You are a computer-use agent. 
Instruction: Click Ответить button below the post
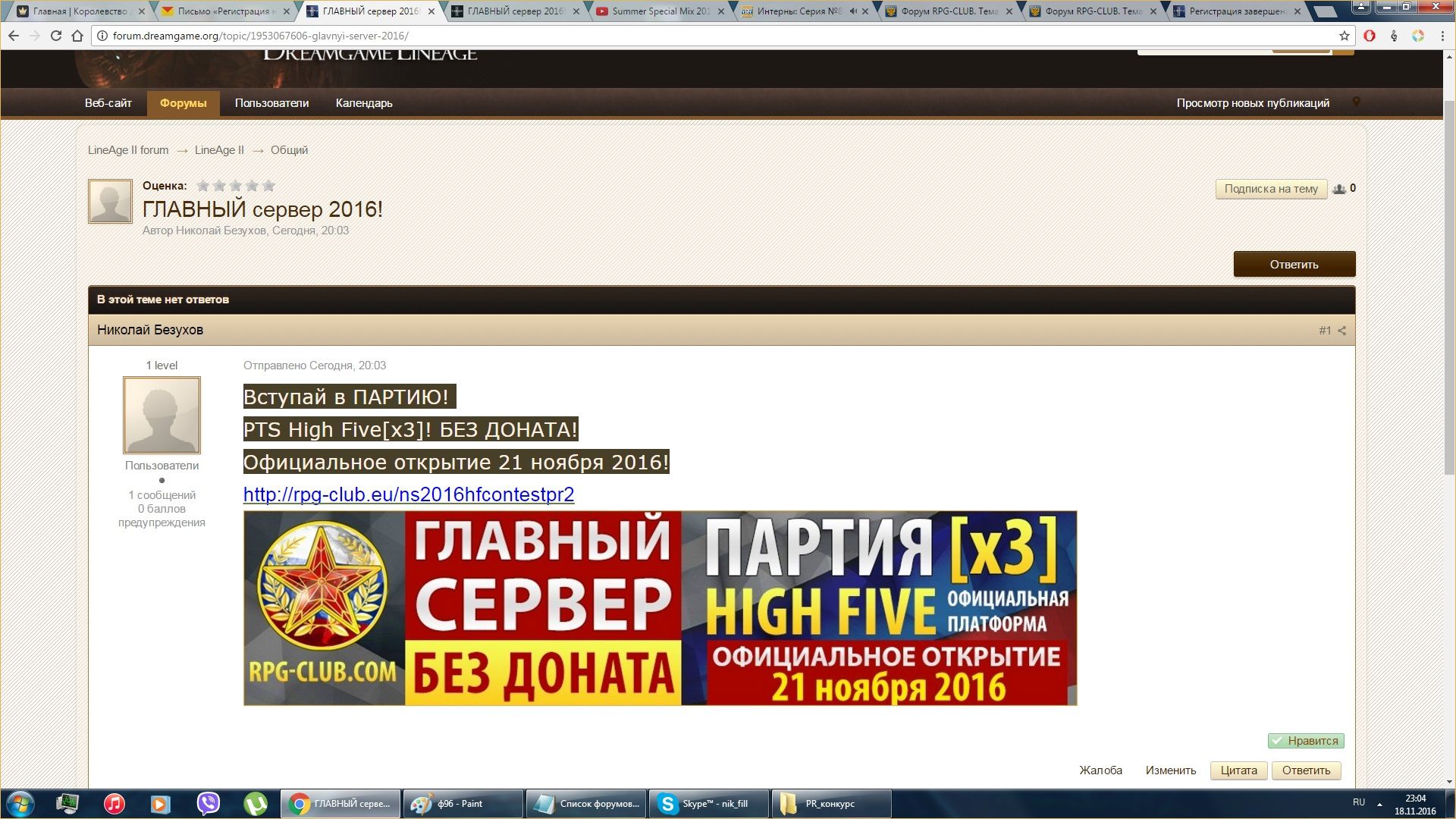click(x=1306, y=770)
